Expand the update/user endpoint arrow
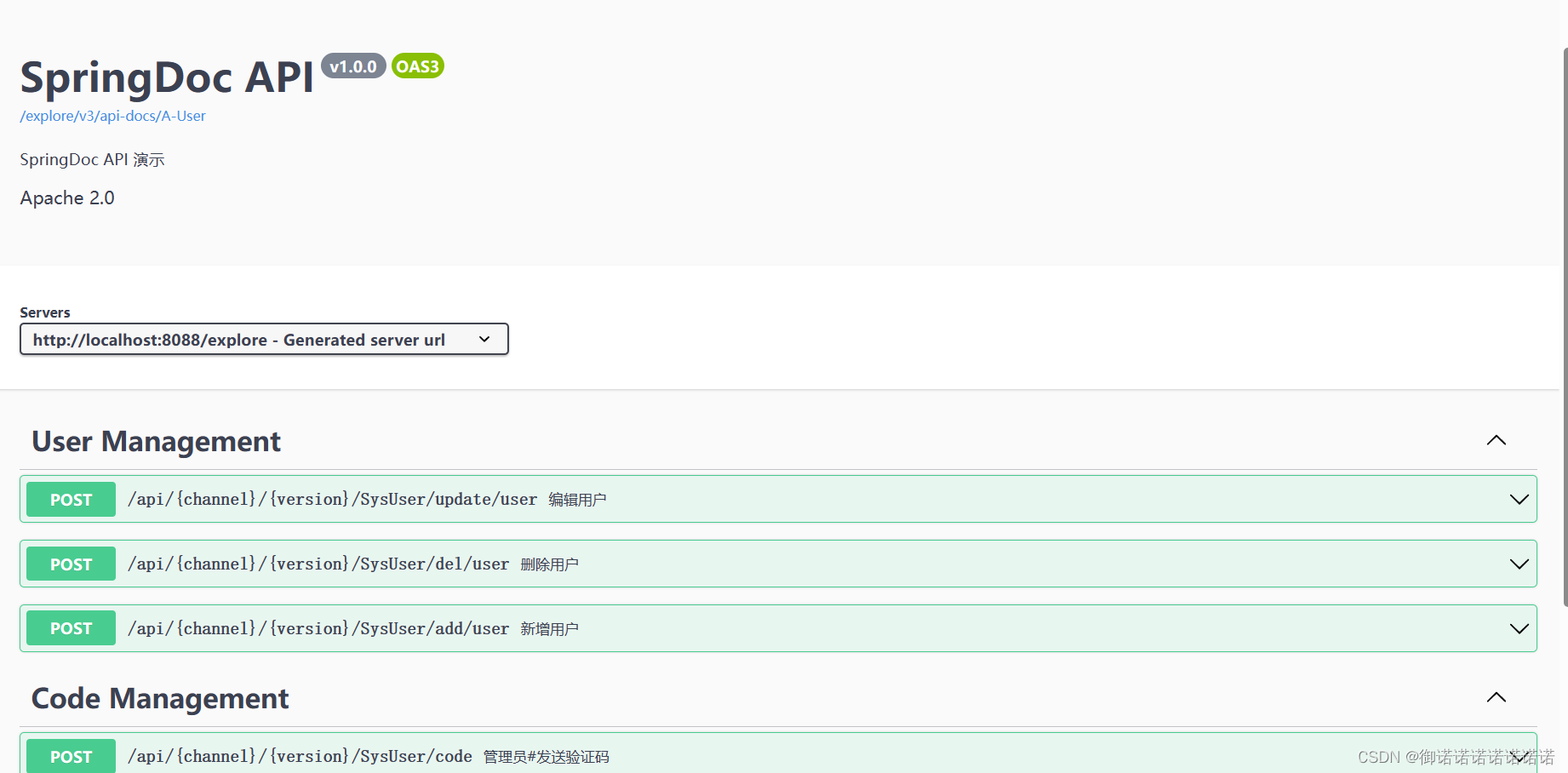This screenshot has height=773, width=1568. click(1519, 500)
